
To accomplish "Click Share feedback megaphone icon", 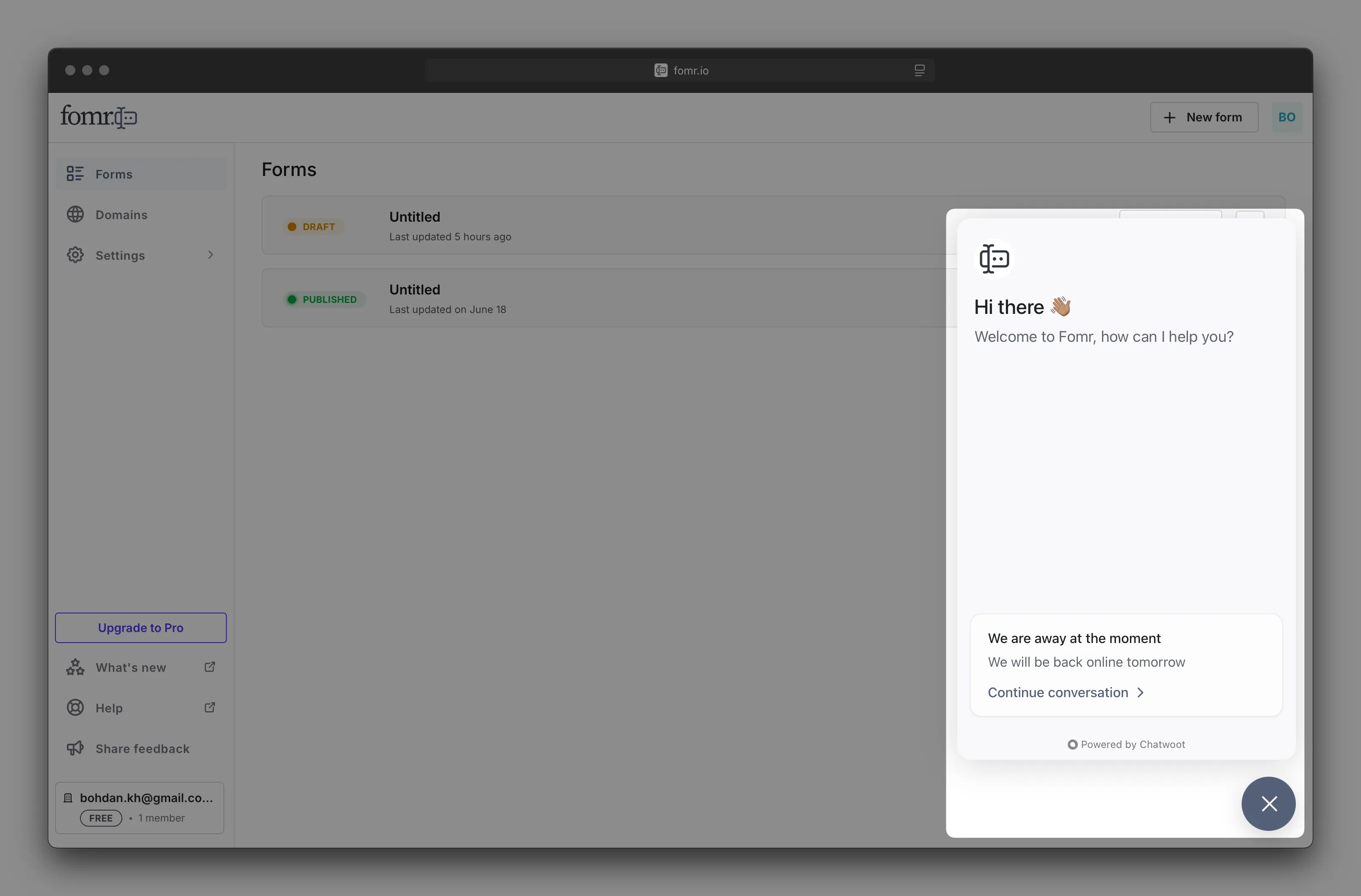I will tap(75, 748).
